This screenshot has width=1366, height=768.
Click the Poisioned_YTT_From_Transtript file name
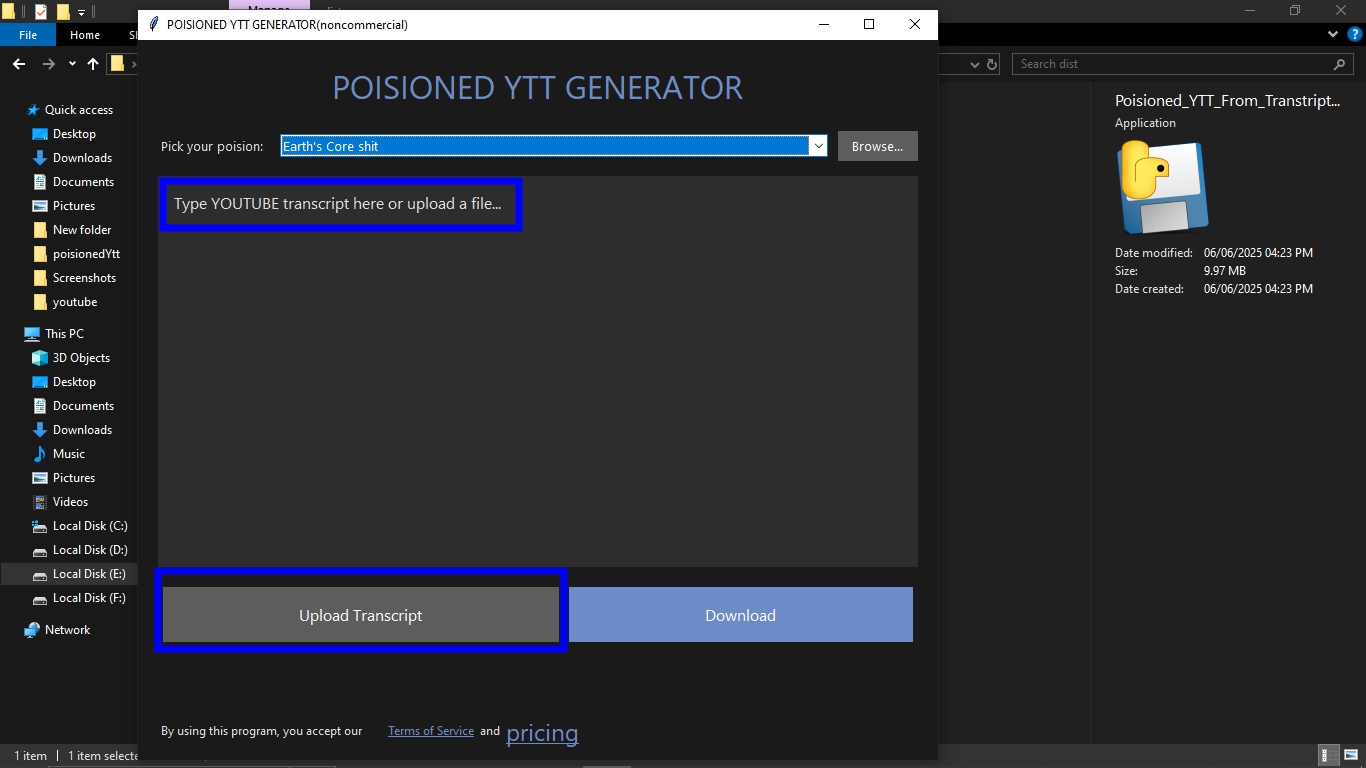click(x=1228, y=101)
